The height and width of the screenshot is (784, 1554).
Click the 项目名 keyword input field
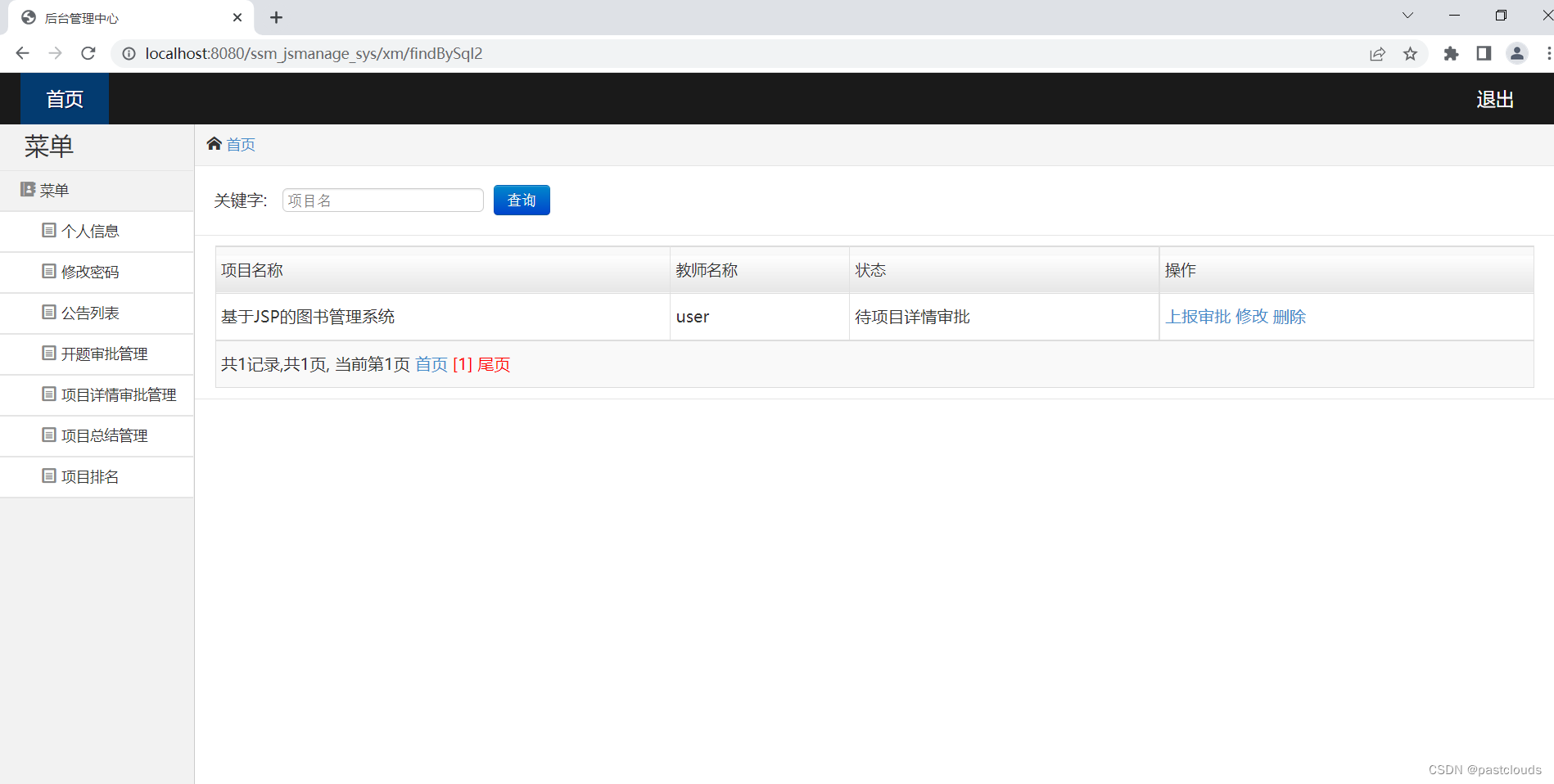[382, 200]
